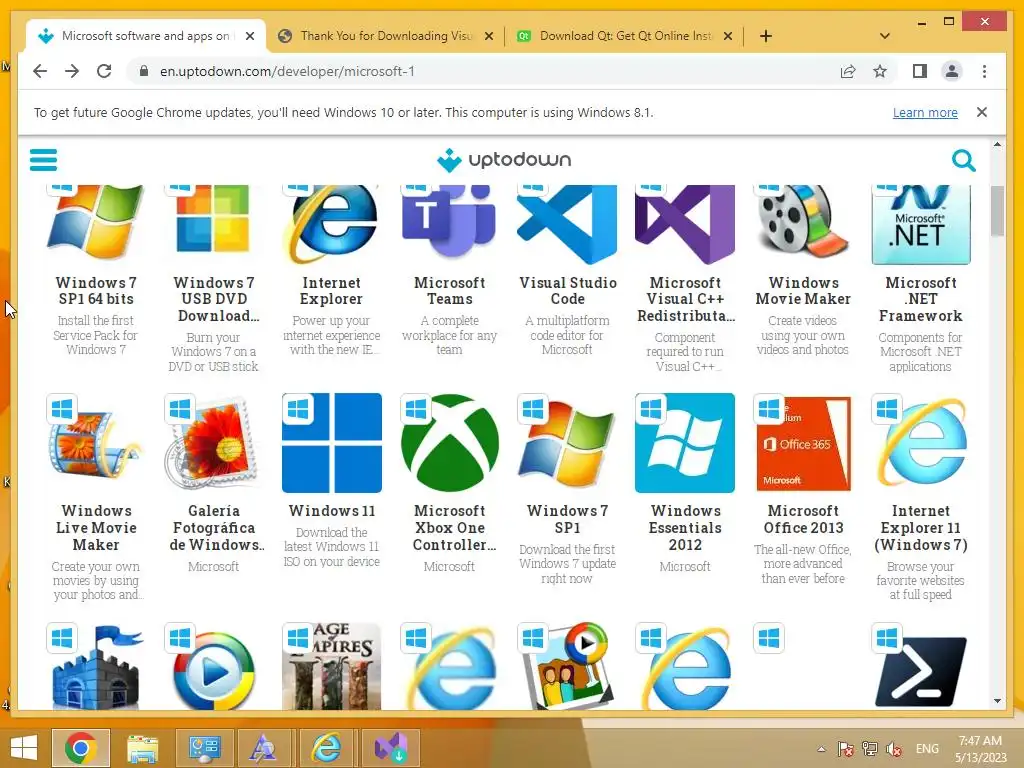
Task: Open the Microsoft Xbox One Controller icon
Action: click(x=449, y=443)
